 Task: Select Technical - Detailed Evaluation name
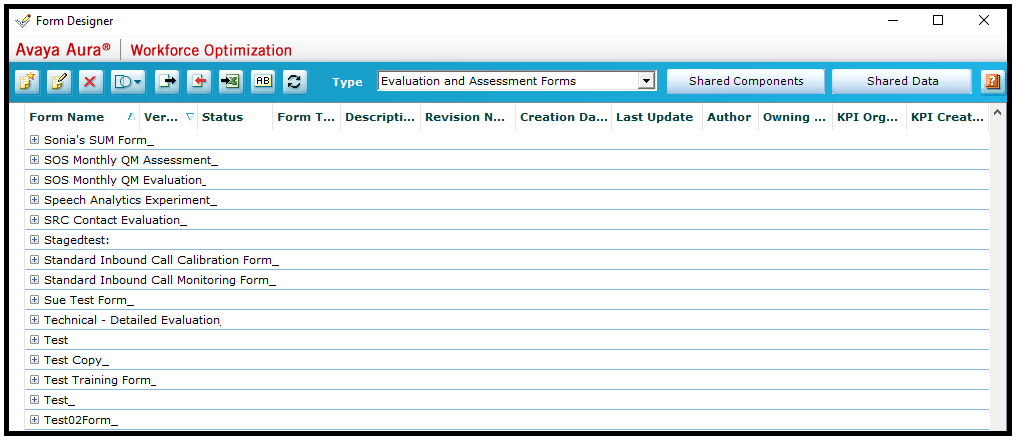click(132, 320)
